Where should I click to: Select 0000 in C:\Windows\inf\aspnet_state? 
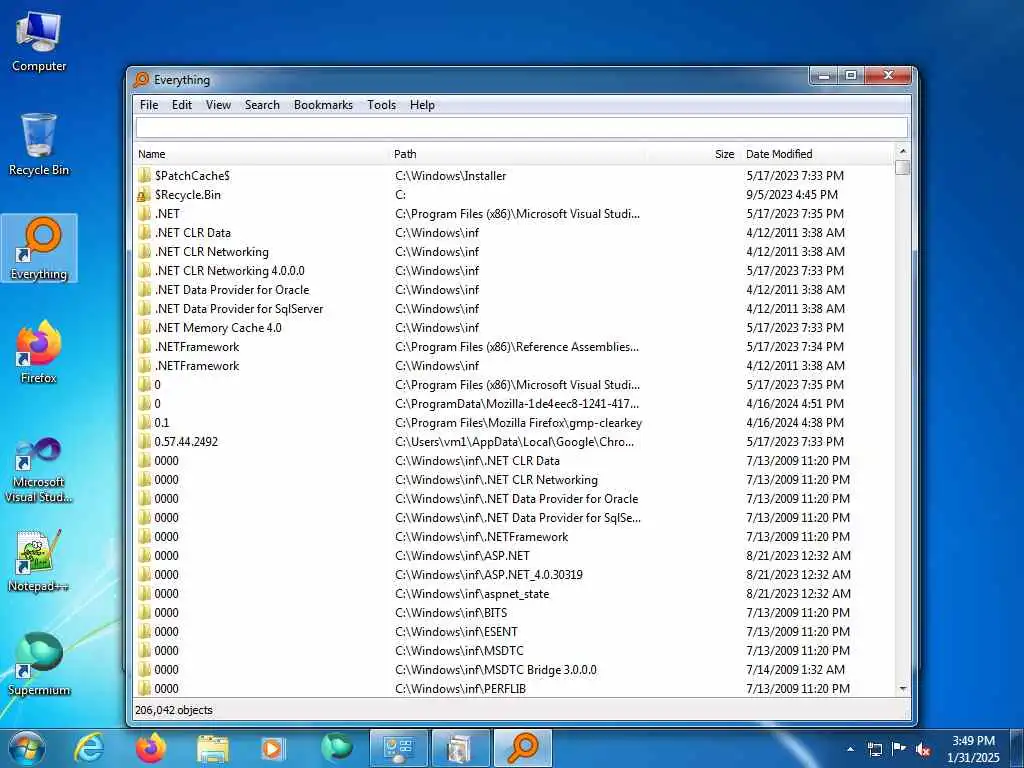click(x=515, y=594)
